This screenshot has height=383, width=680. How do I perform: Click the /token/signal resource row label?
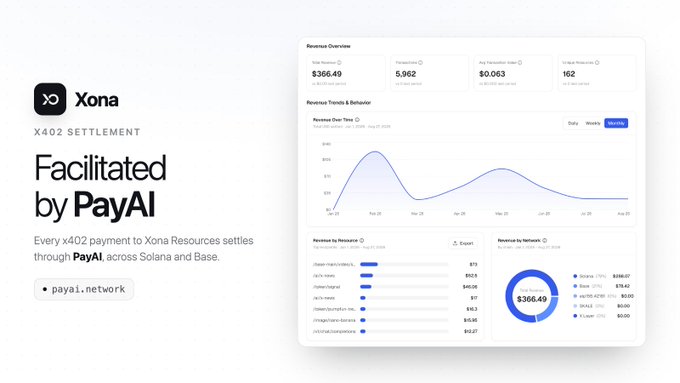click(327, 287)
